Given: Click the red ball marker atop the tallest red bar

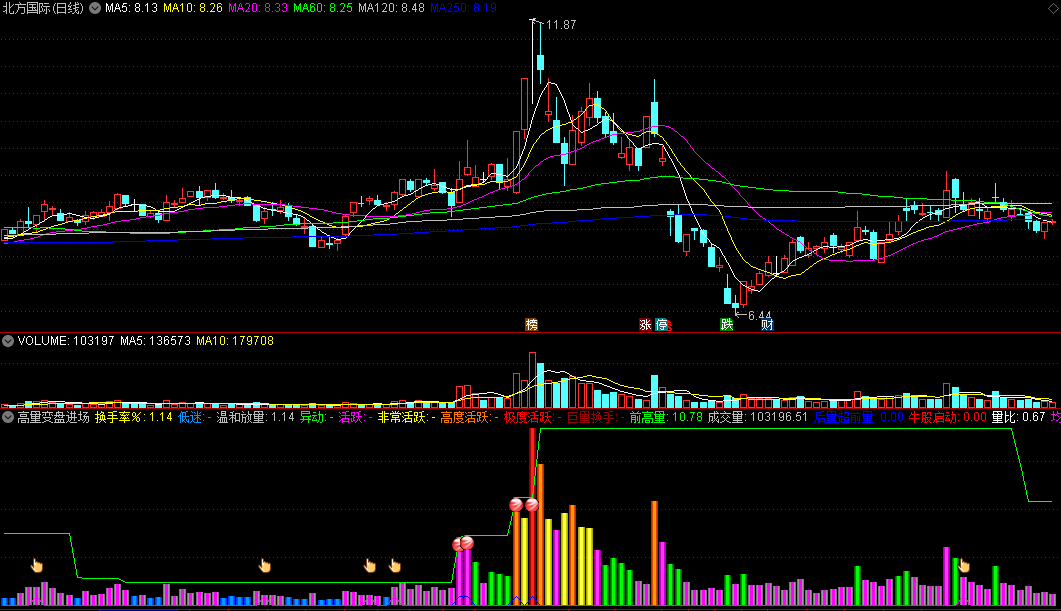Looking at the screenshot, I should click(532, 504).
